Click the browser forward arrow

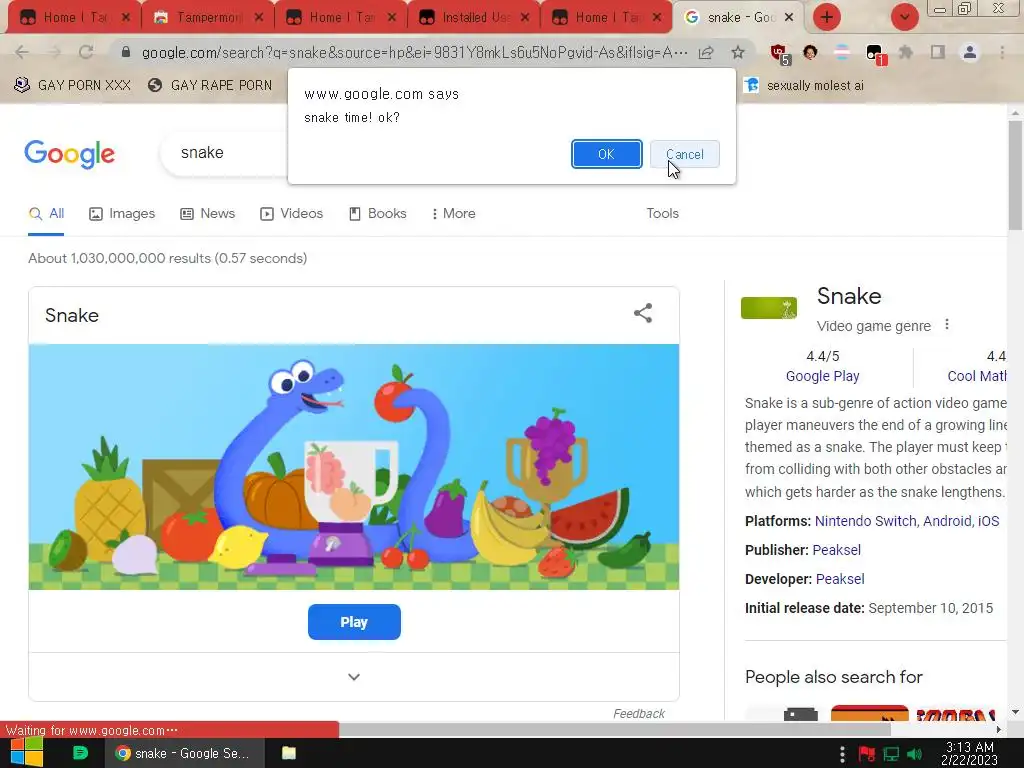[54, 52]
